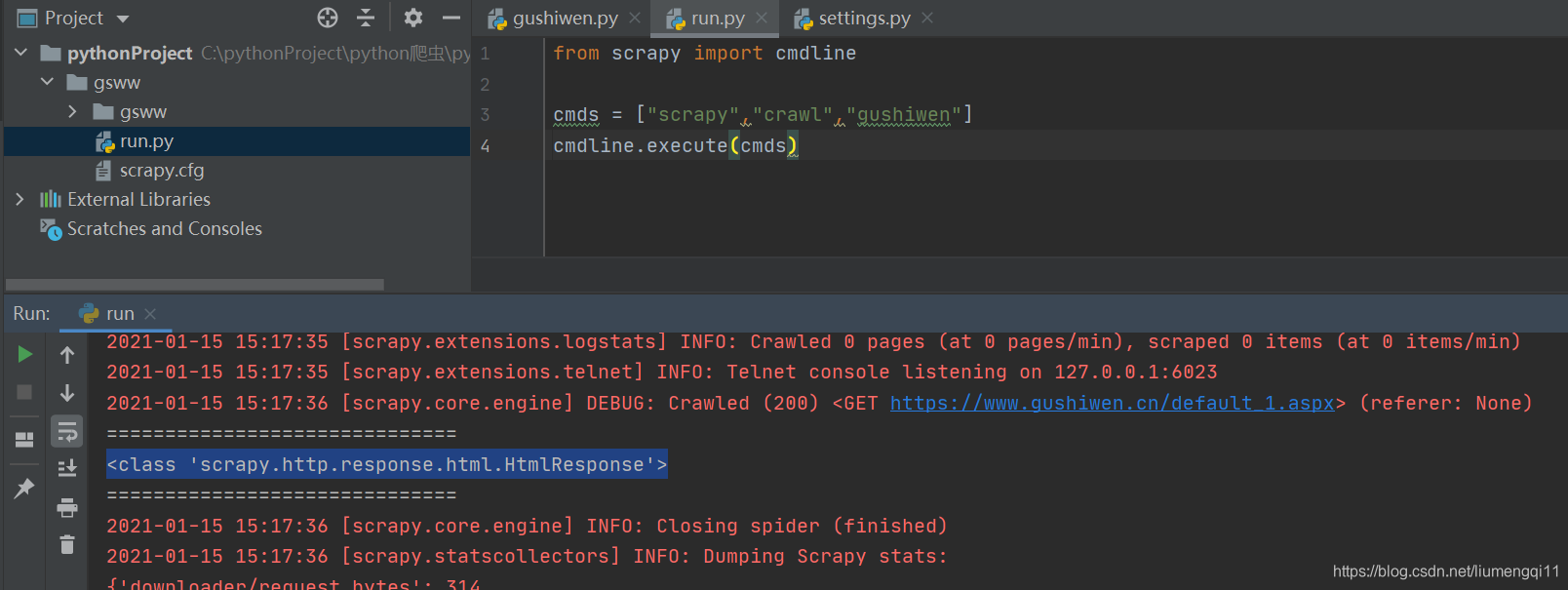1568x590 pixels.
Task: Click line number 4 in the gutter
Action: click(x=486, y=146)
